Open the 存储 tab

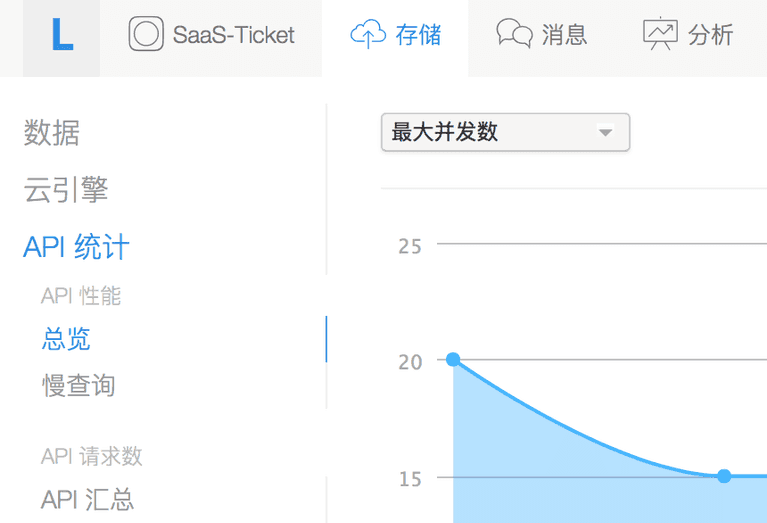[x=418, y=36]
